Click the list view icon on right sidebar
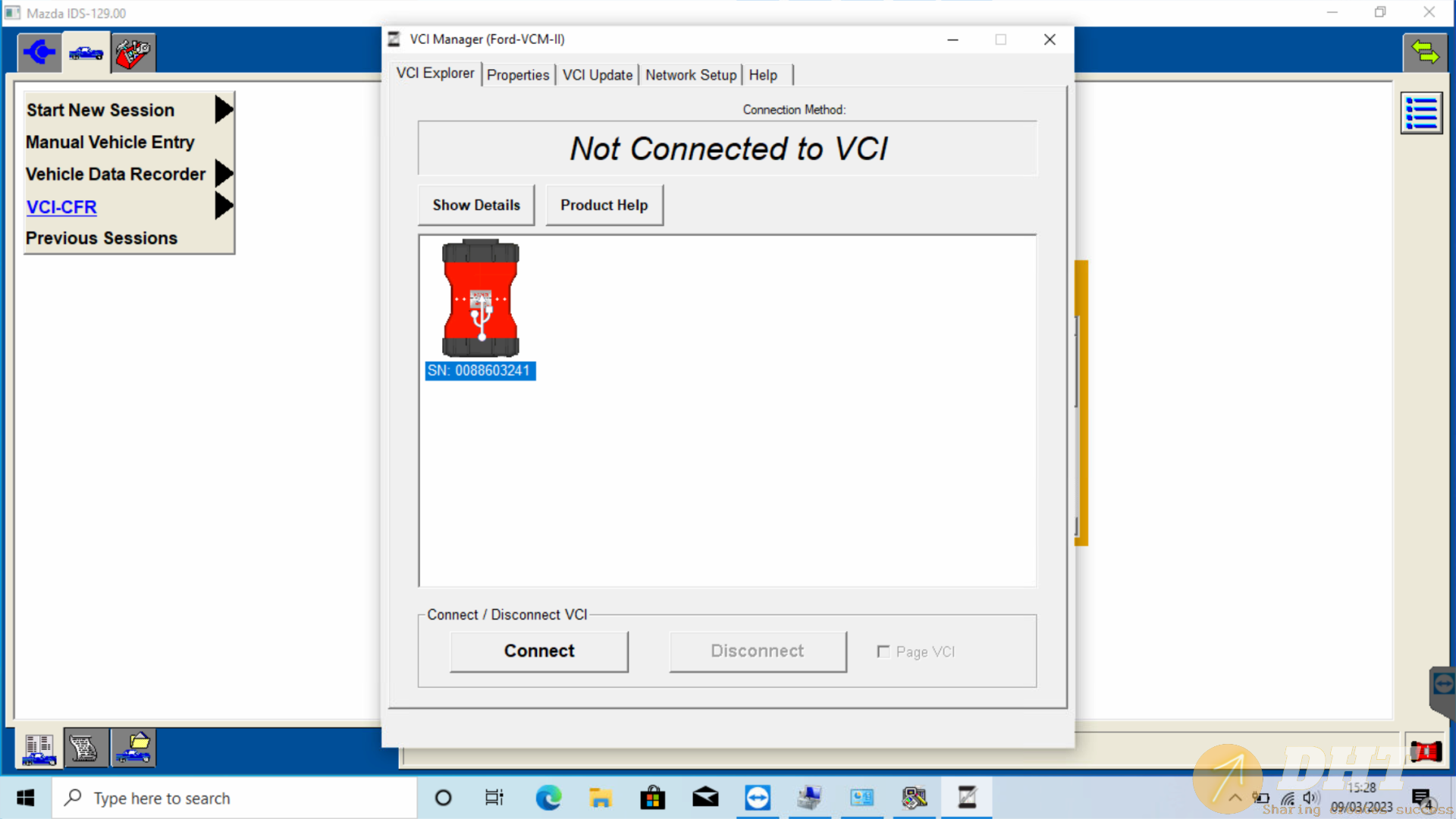Screen dimensions: 1456x819 (x=1422, y=113)
